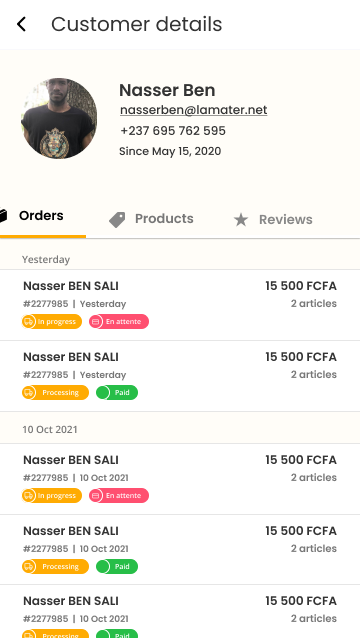Open first Yesterday order with In progress status
The width and height of the screenshot is (360, 640).
click(180, 305)
